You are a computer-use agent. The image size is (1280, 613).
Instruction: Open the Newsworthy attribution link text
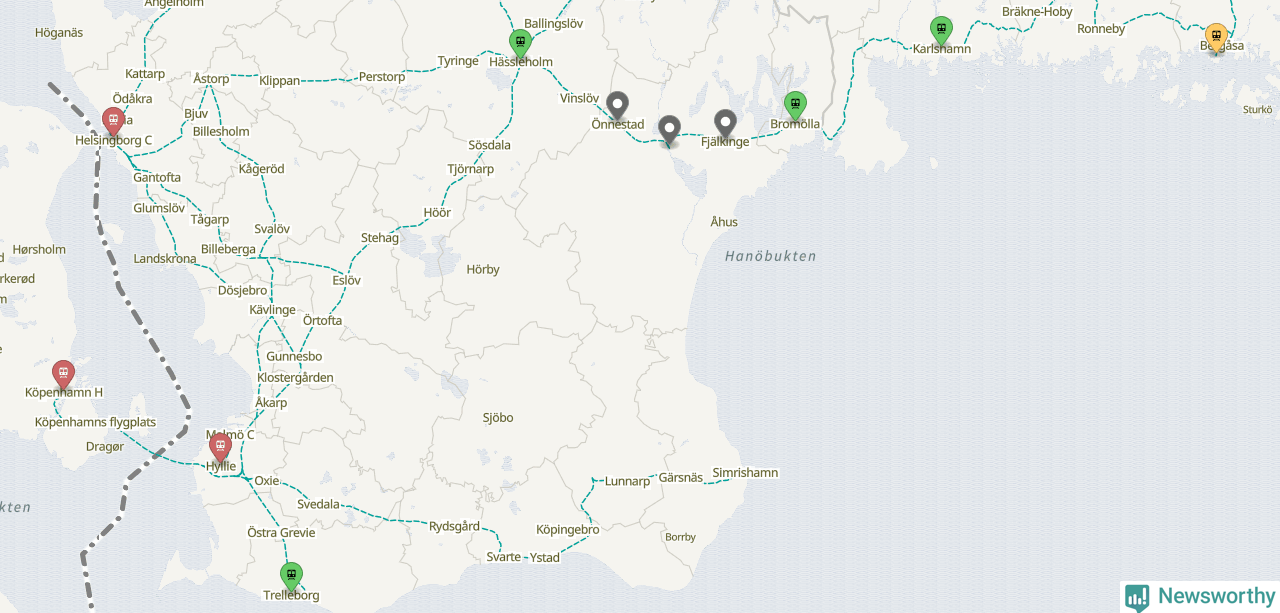click(1216, 596)
